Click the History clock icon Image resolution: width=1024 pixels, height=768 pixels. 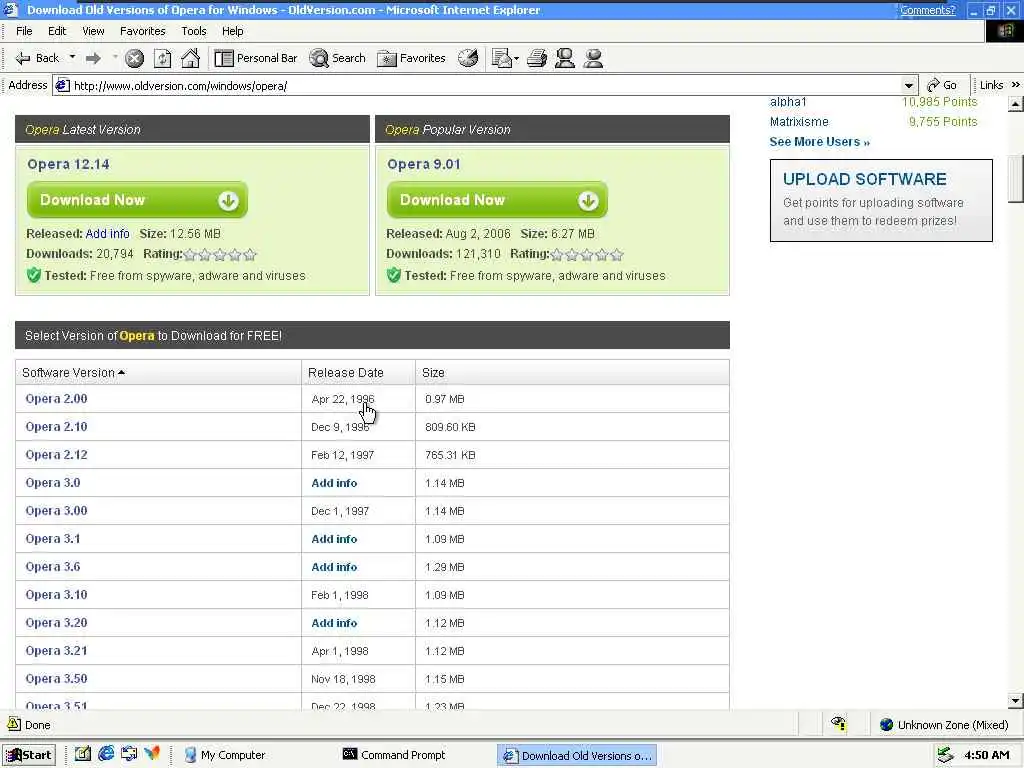468,58
